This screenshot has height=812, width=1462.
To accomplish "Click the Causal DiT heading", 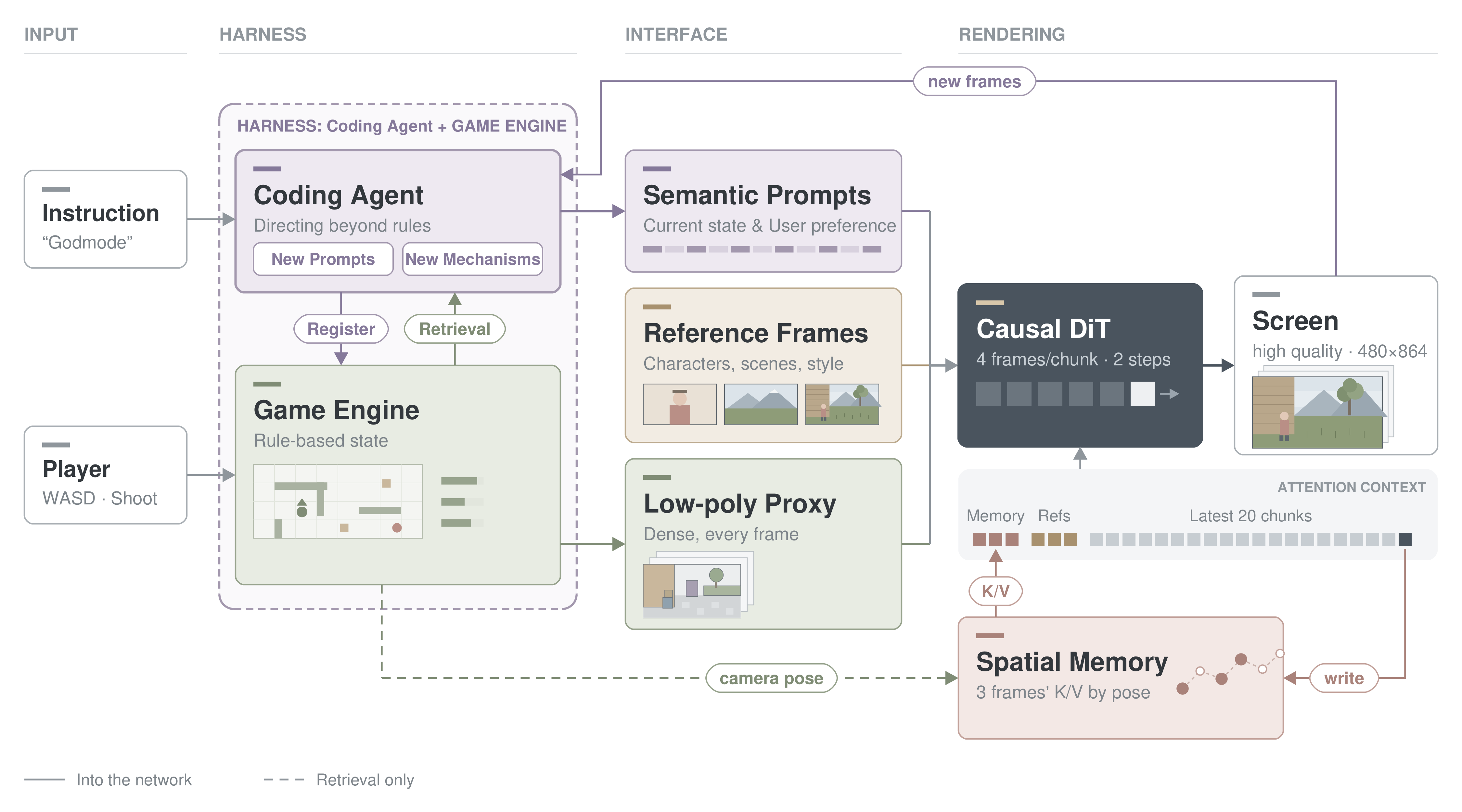I will (1043, 329).
